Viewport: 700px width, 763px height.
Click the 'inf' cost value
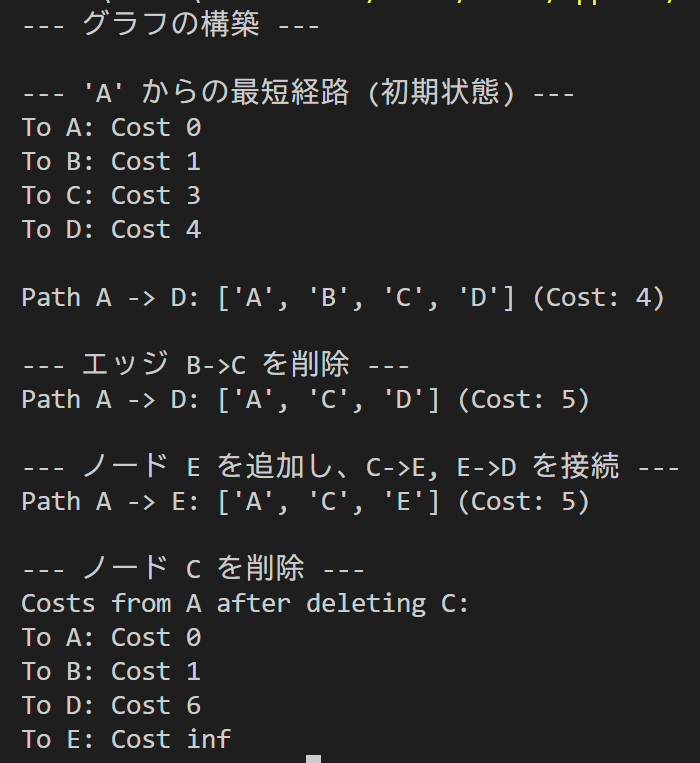click(x=208, y=740)
